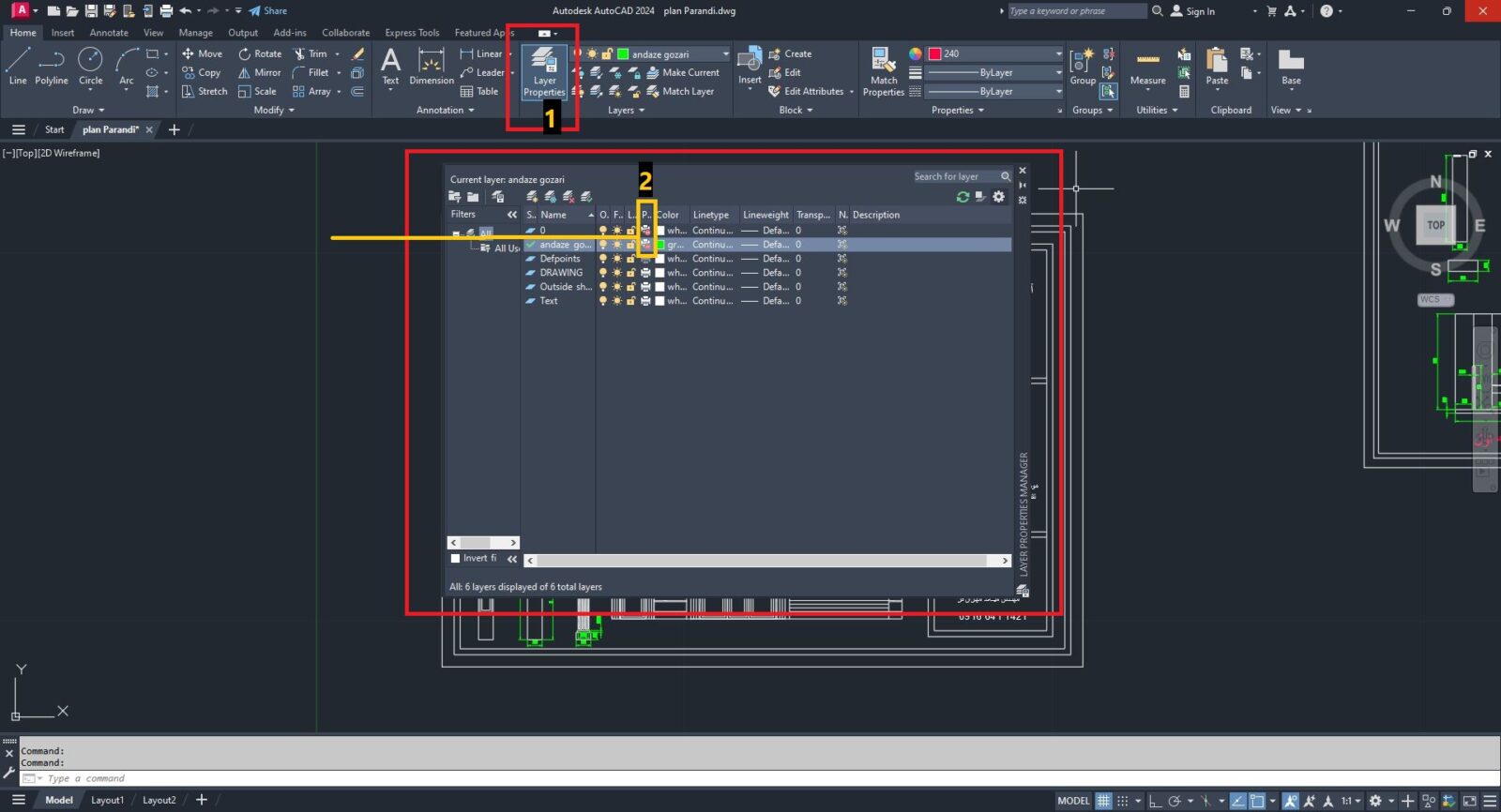
Task: Click Edit Attributes button
Action: 806,92
